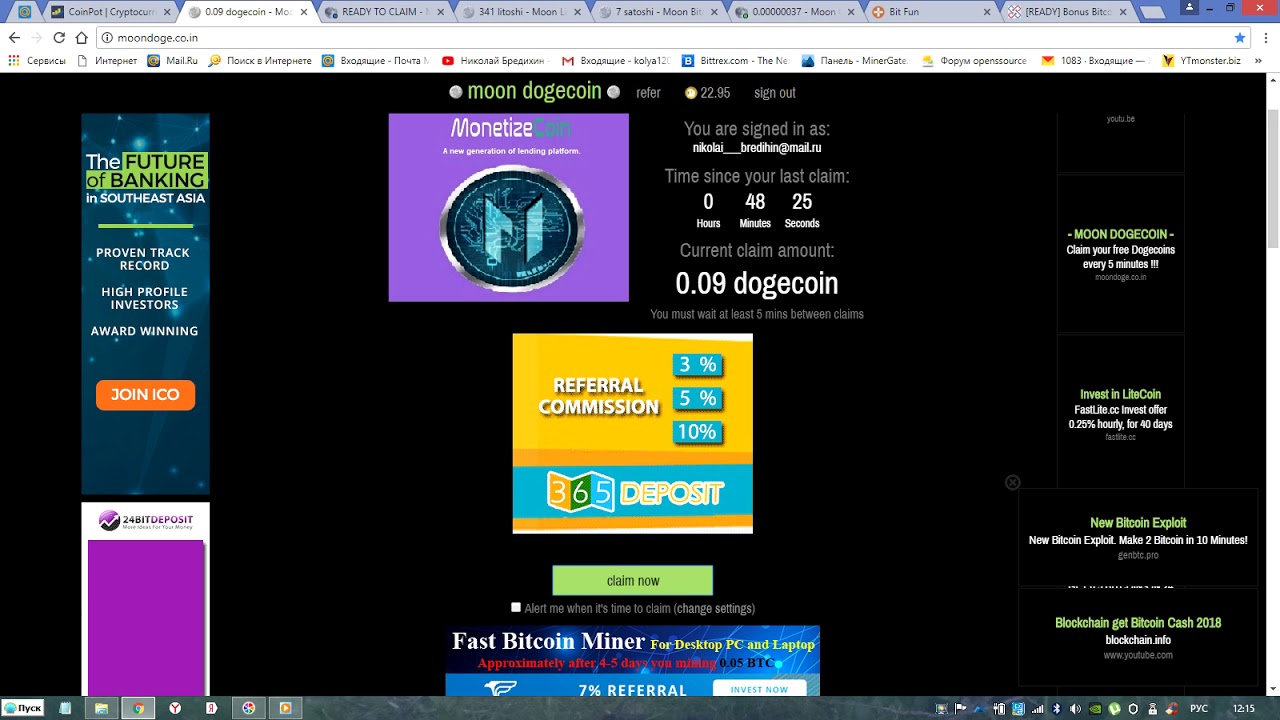Switch to the 0.00000037 Moon tab

(795, 12)
